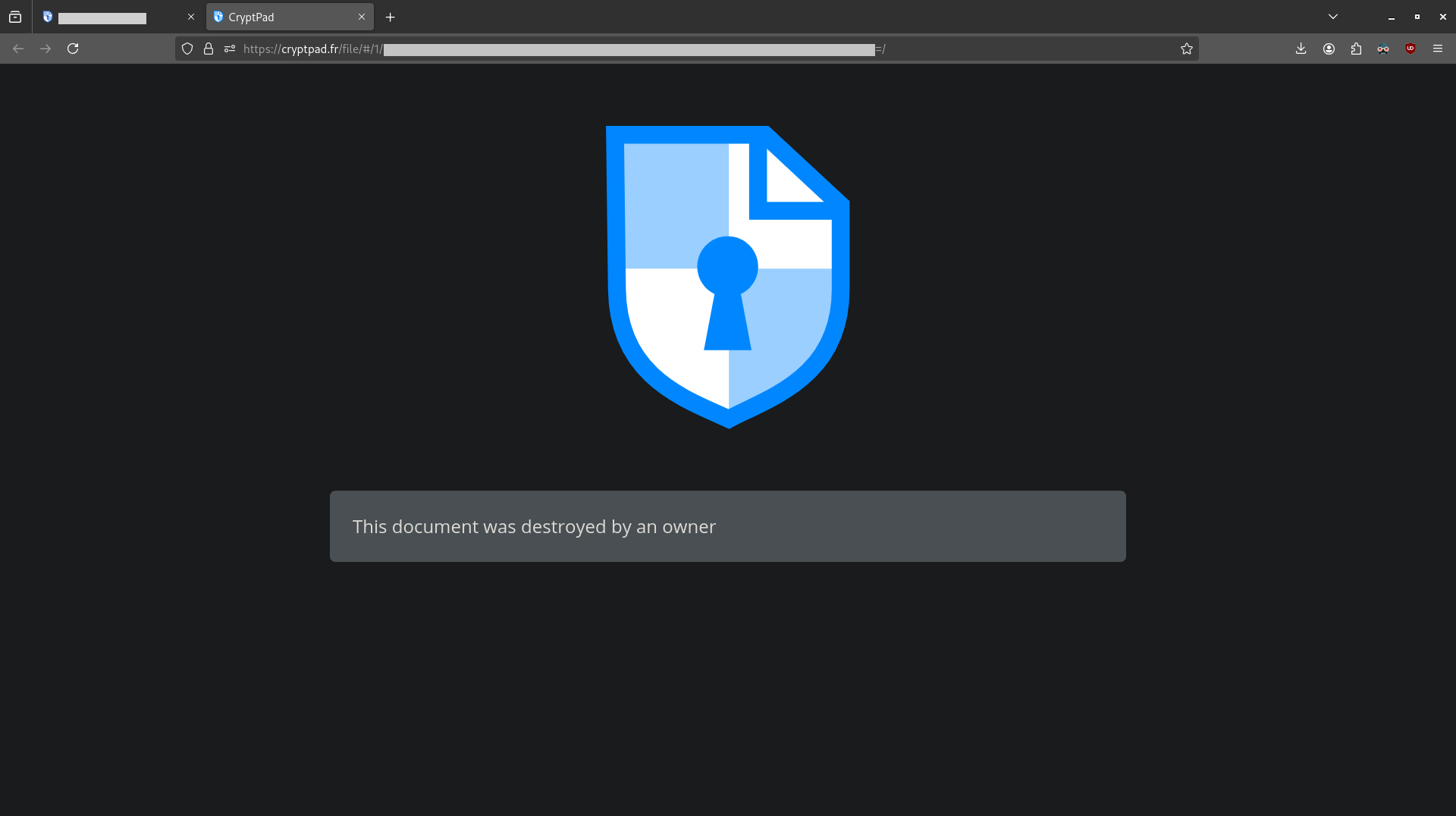Open the extensions puzzle icon
The height and width of the screenshot is (816, 1456).
tap(1356, 49)
